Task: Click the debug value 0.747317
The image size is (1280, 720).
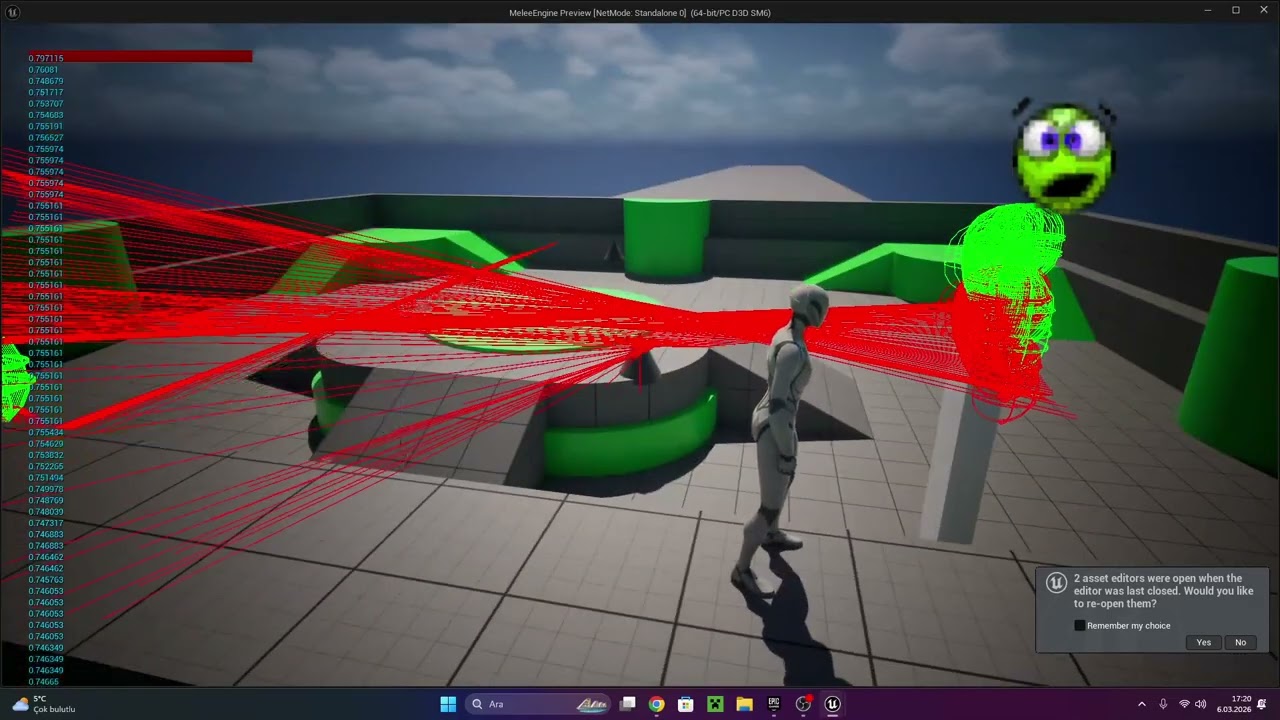Action: (x=46, y=523)
